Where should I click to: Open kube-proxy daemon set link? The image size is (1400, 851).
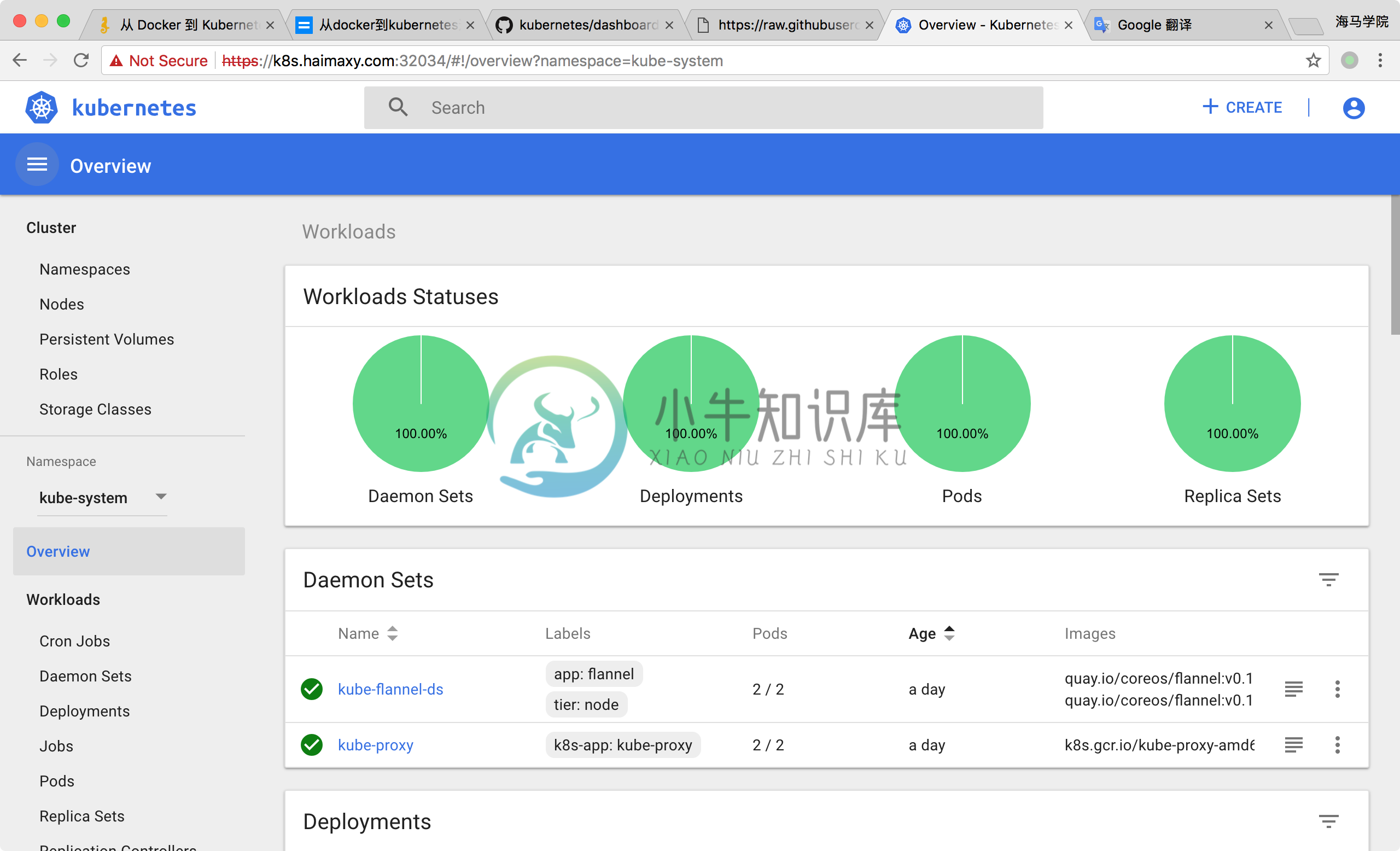click(376, 745)
